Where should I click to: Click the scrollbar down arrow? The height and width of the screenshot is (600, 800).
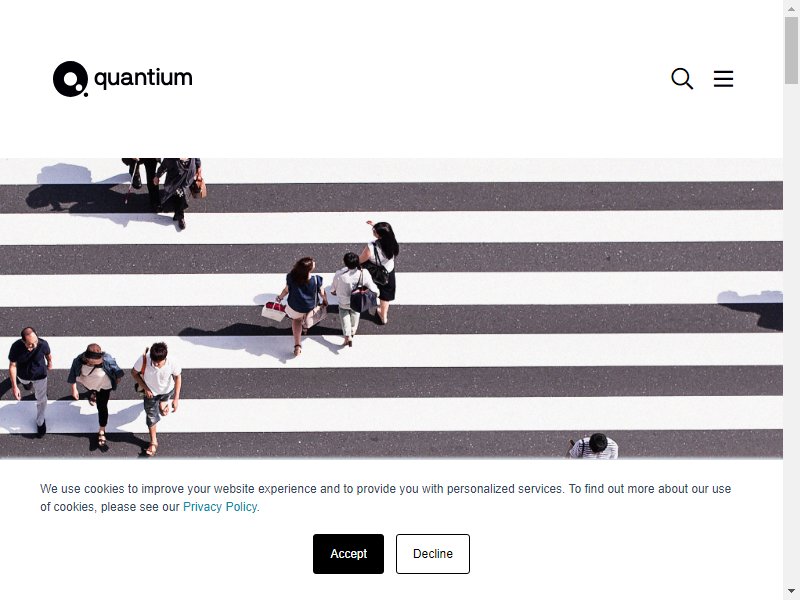(792, 592)
